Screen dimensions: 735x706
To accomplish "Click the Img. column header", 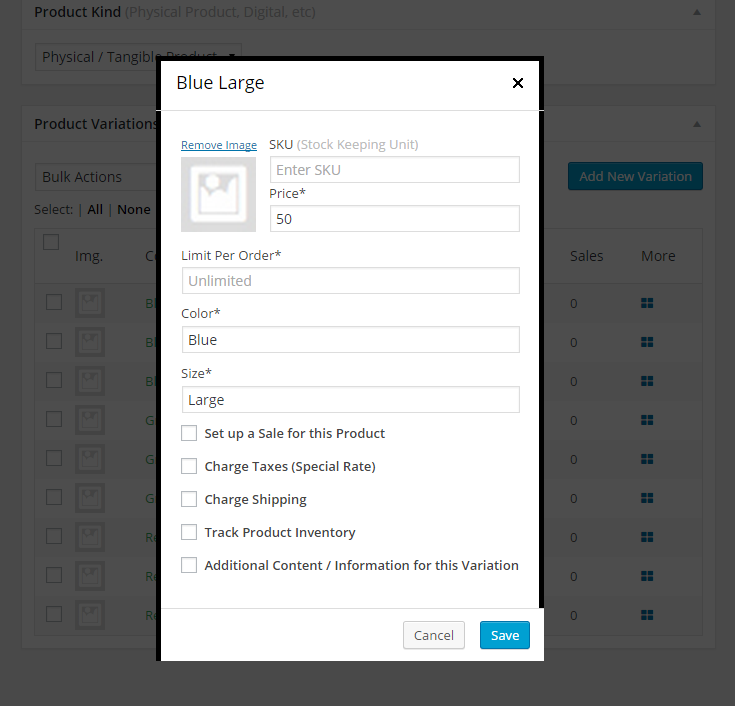I will [x=89, y=256].
